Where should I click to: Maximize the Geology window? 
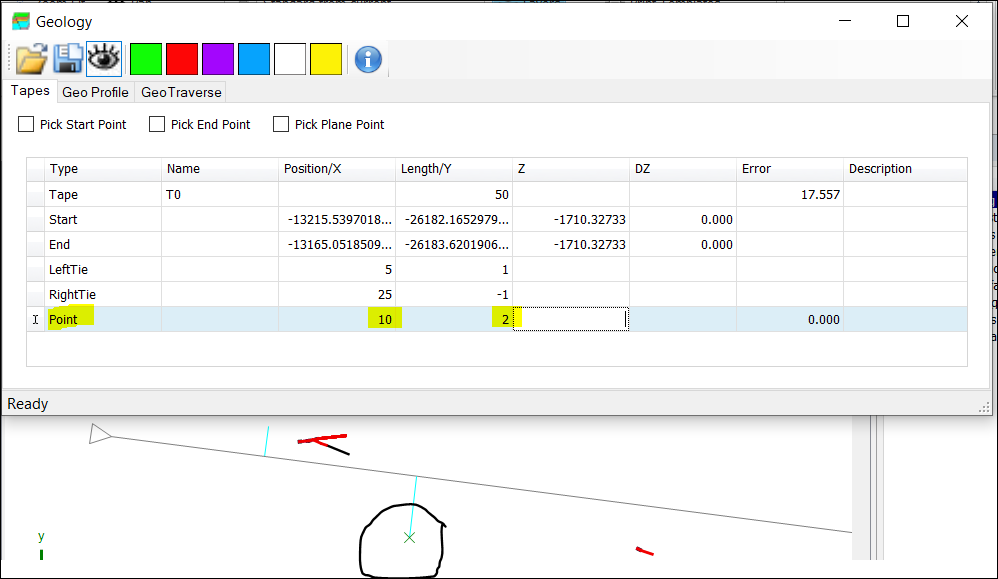pos(903,21)
